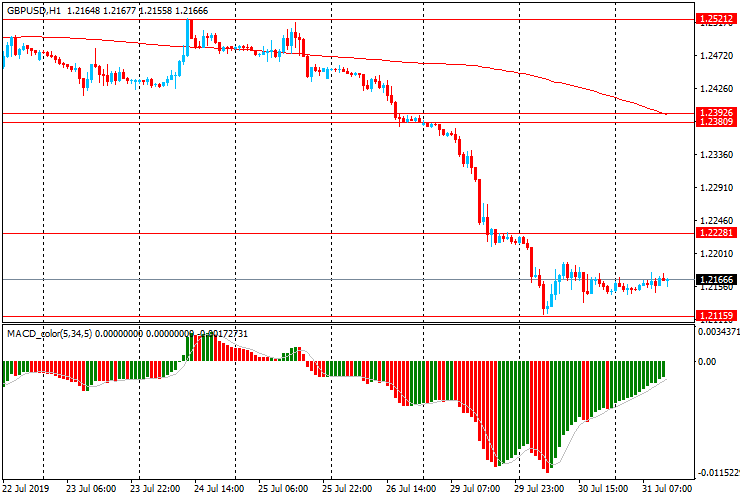Screen dimensions: 740x500
Task: Click the 31 Jul 07:00 time label
Action: 667,488
